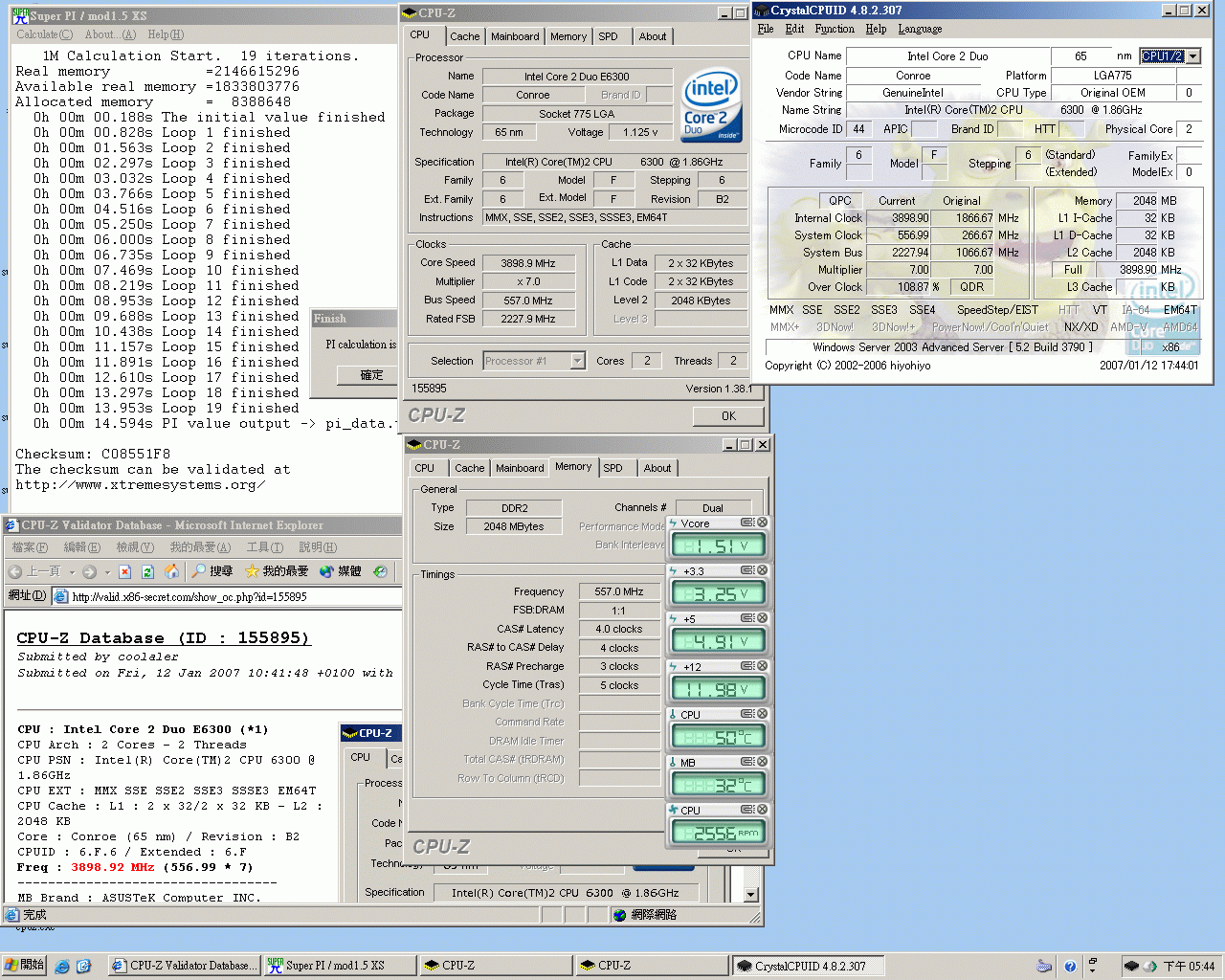Screen dimensions: 1225x980
Task: Open the IE search (搜尋) magnifier
Action: (212, 571)
